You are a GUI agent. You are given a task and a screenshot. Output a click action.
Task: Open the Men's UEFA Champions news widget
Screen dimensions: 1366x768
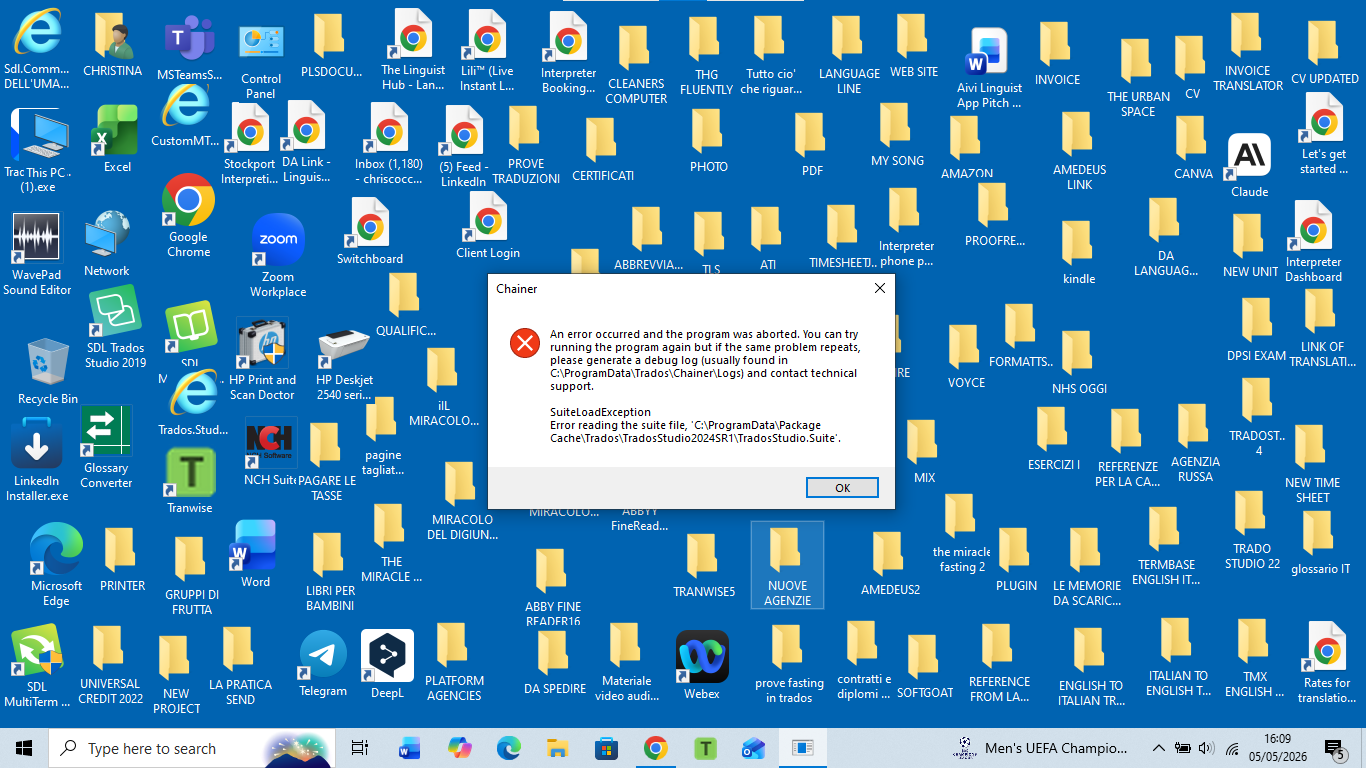[x=1041, y=748]
